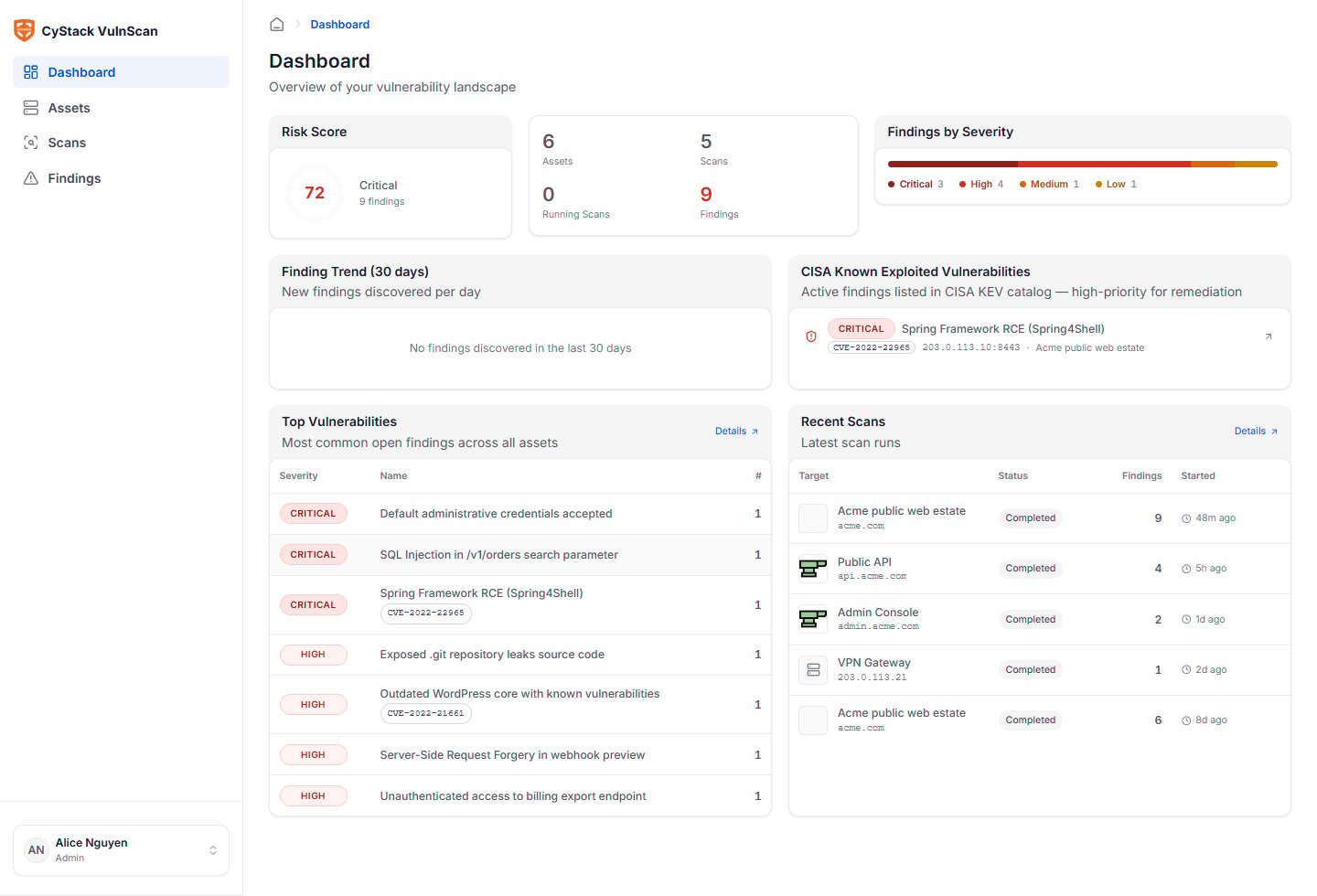Click the CyStack VulnScan shield logo
The image size is (1317, 896).
[x=25, y=30]
